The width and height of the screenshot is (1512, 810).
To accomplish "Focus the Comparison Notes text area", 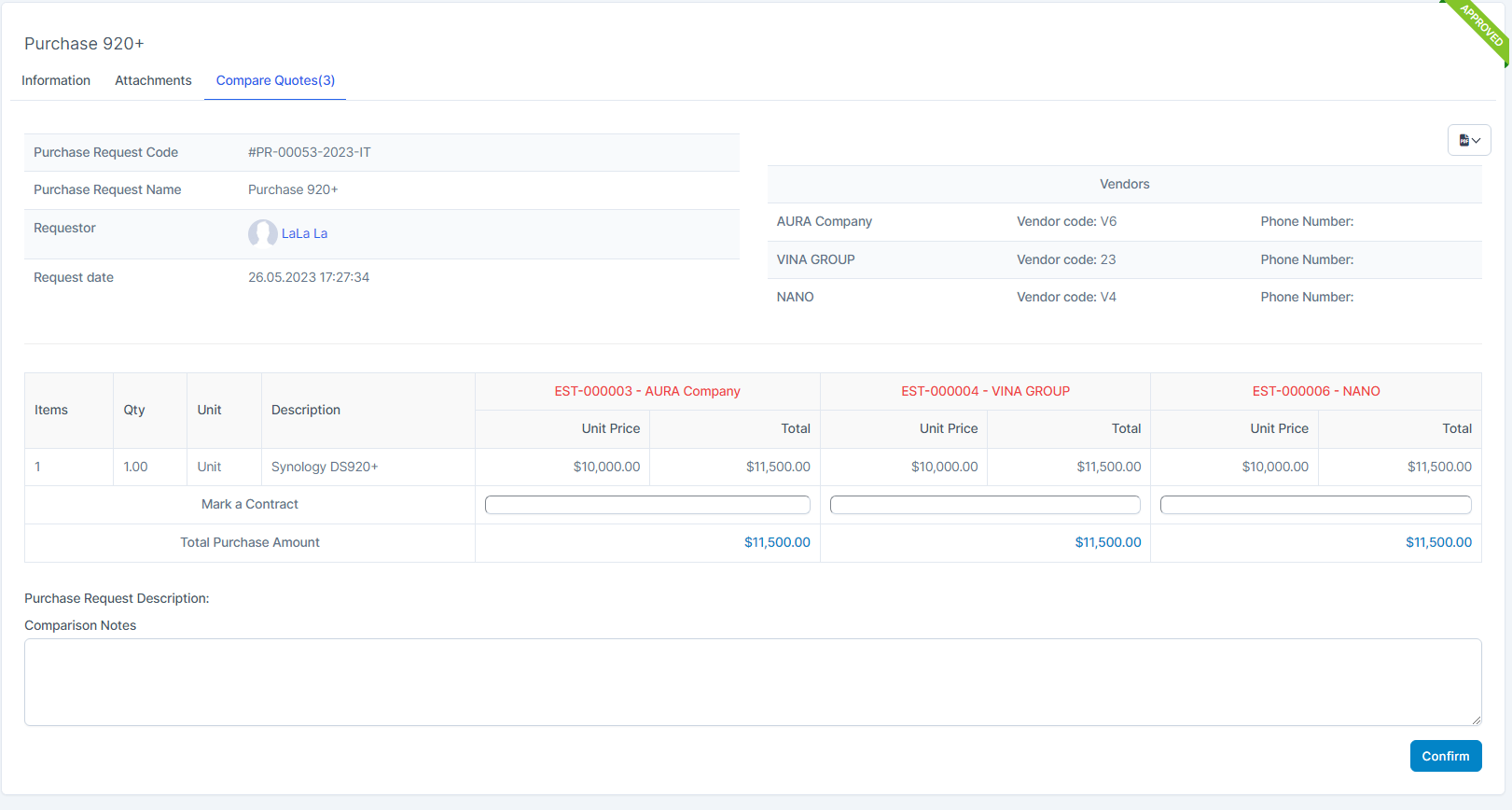I will click(752, 681).
